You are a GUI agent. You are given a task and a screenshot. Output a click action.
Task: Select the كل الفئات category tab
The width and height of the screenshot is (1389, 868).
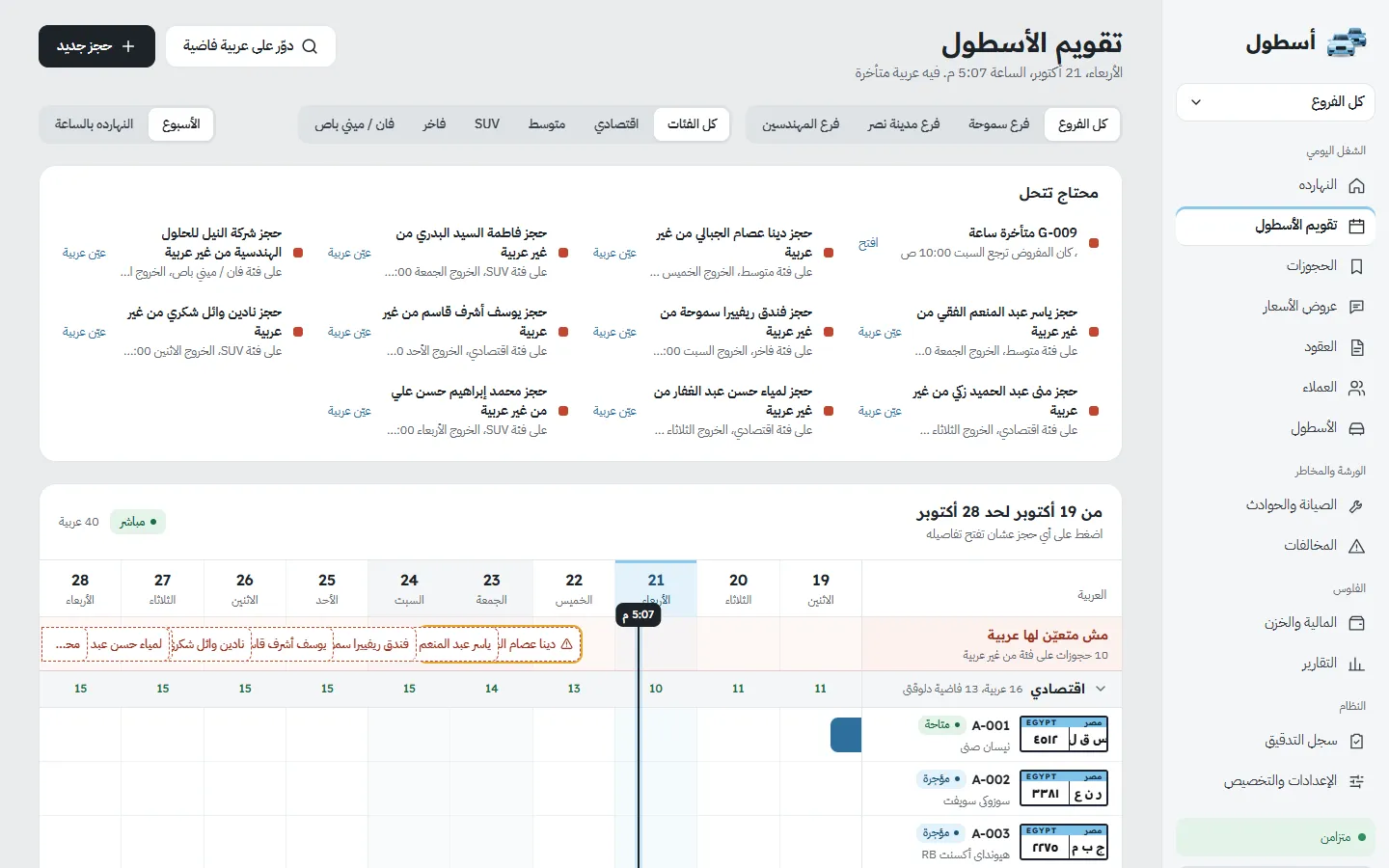pos(692,124)
